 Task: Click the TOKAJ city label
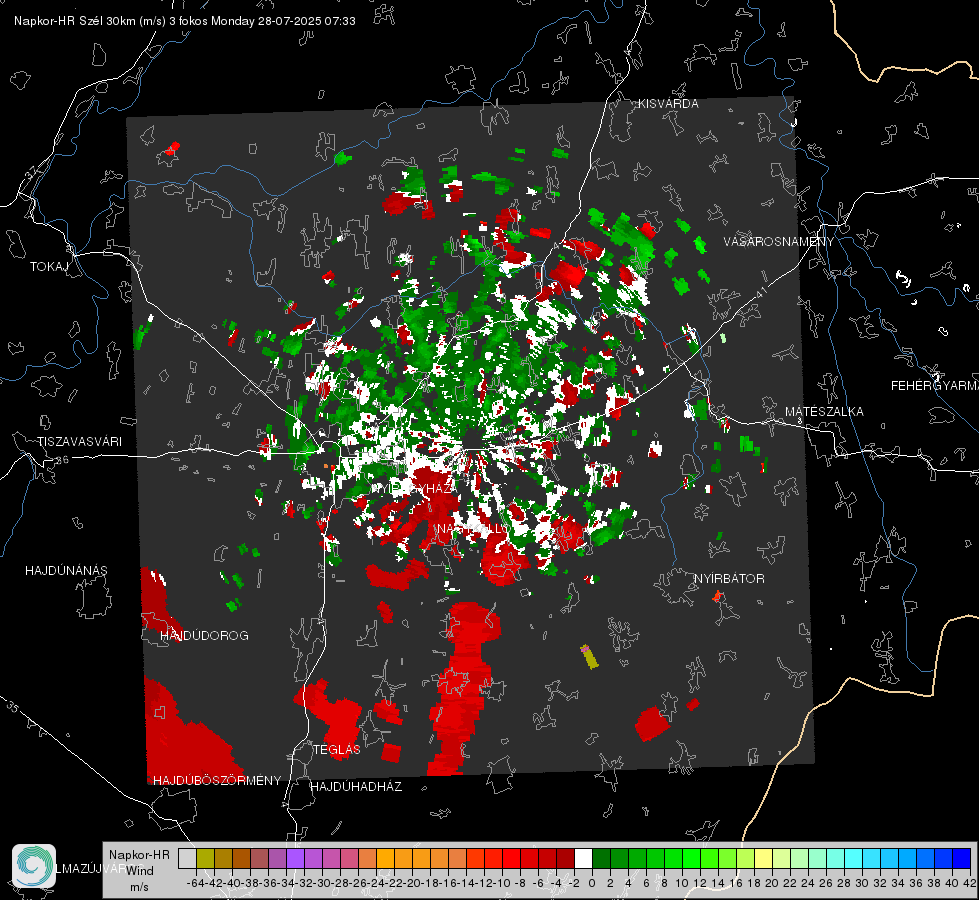tap(49, 267)
